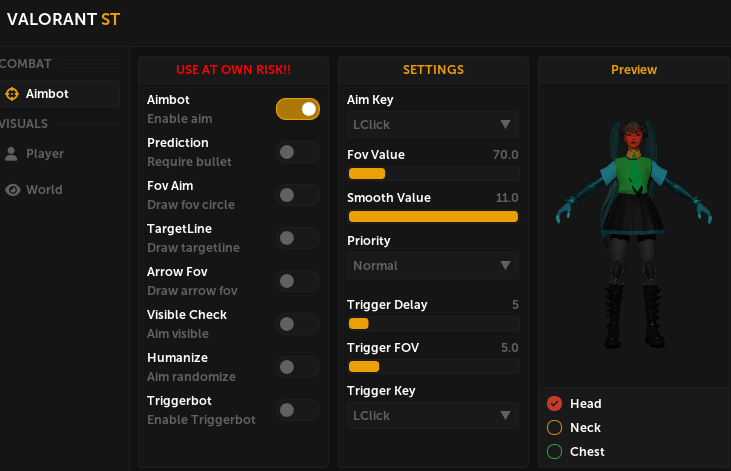This screenshot has width=731, height=471.
Task: Toggle Fov Aim circle drawing on
Action: pos(298,195)
